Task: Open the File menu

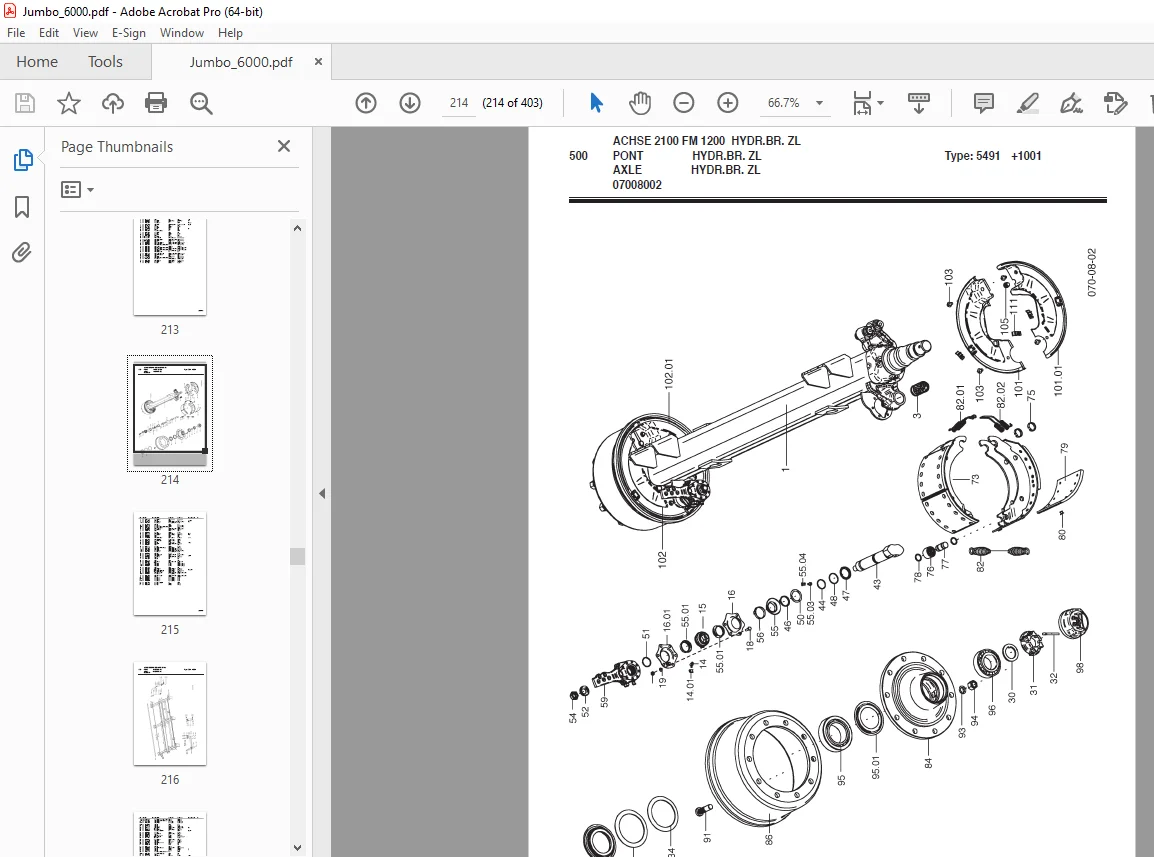Action: click(x=16, y=32)
